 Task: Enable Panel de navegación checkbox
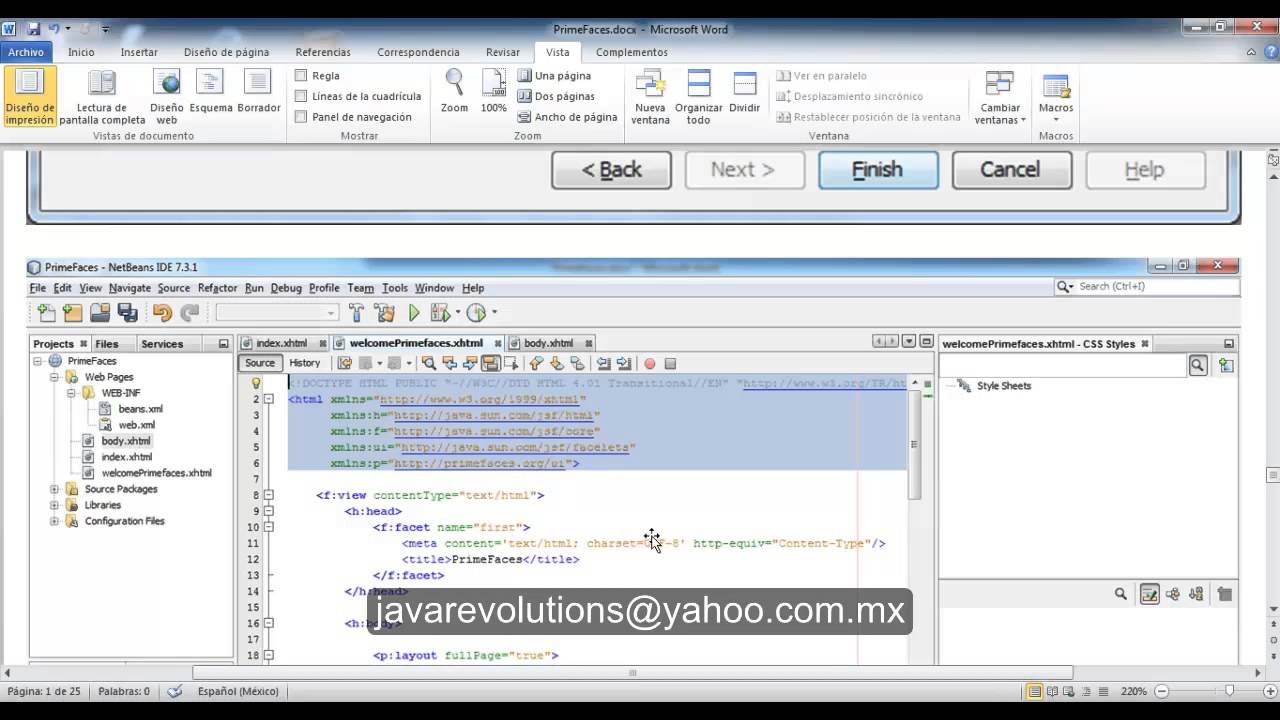[x=301, y=117]
